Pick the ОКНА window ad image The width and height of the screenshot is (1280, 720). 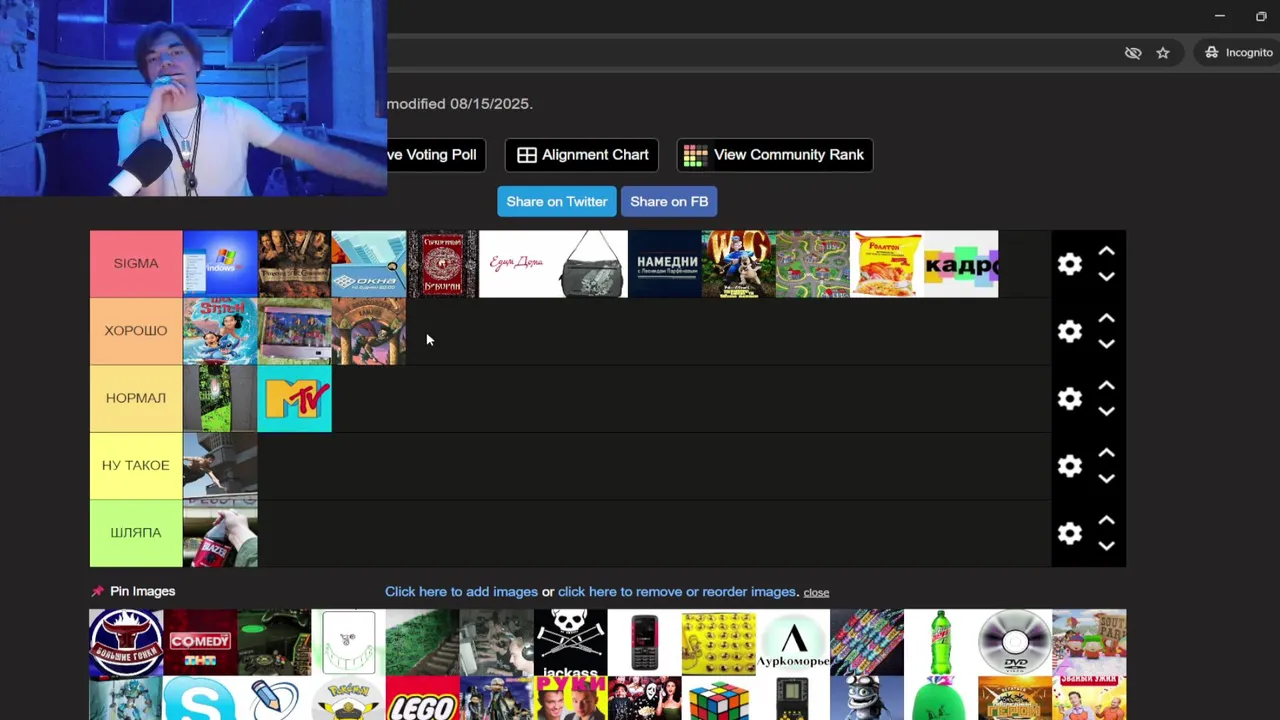[x=368, y=264]
